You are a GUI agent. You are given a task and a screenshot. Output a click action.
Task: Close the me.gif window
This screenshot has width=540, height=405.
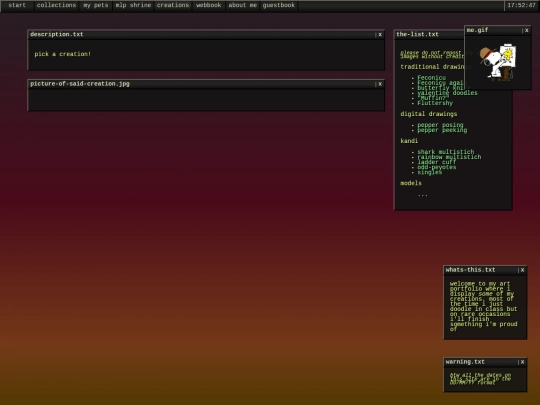pos(527,30)
